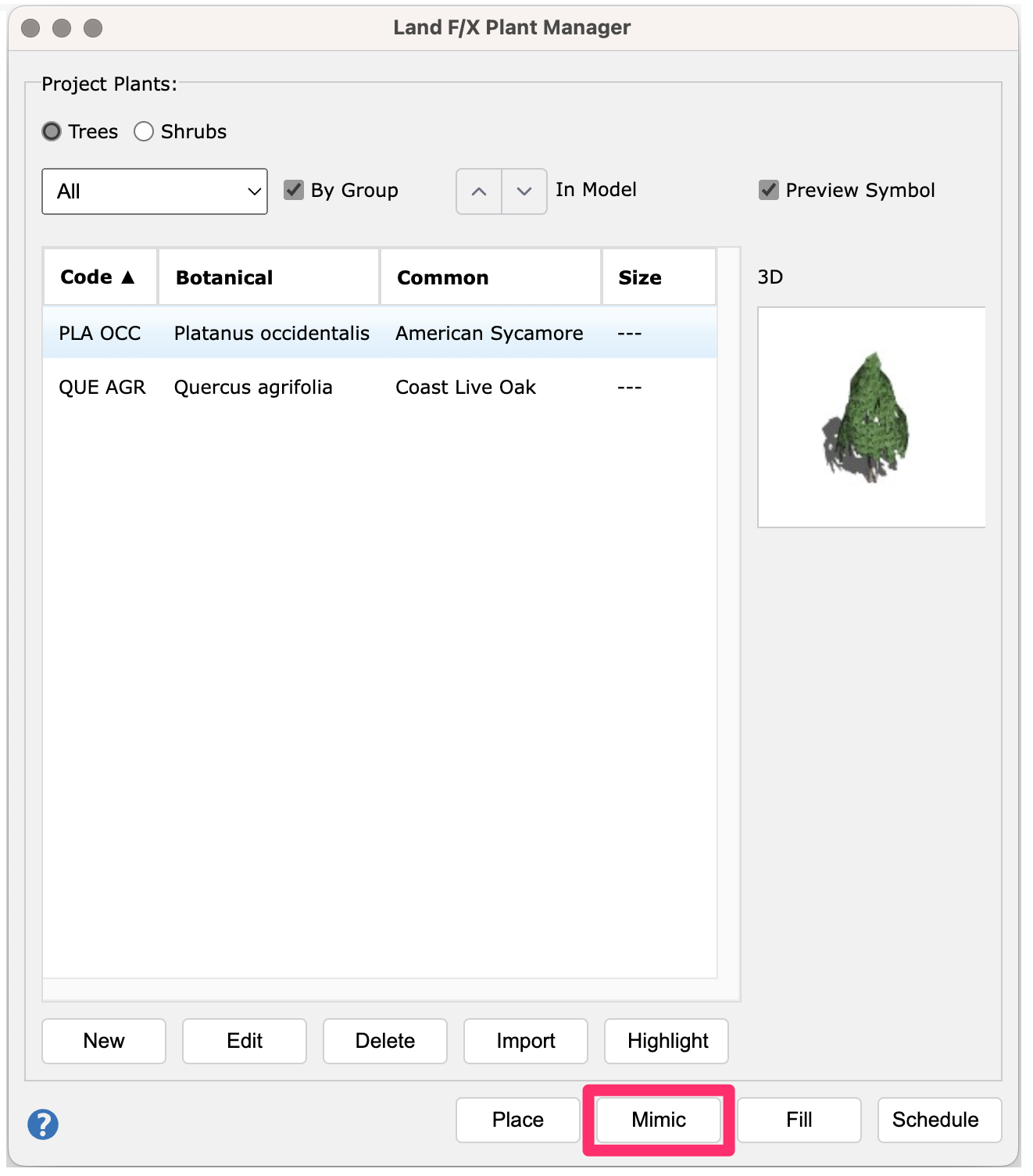Sort by the Size column header
The height and width of the screenshot is (1176, 1033).
[659, 277]
